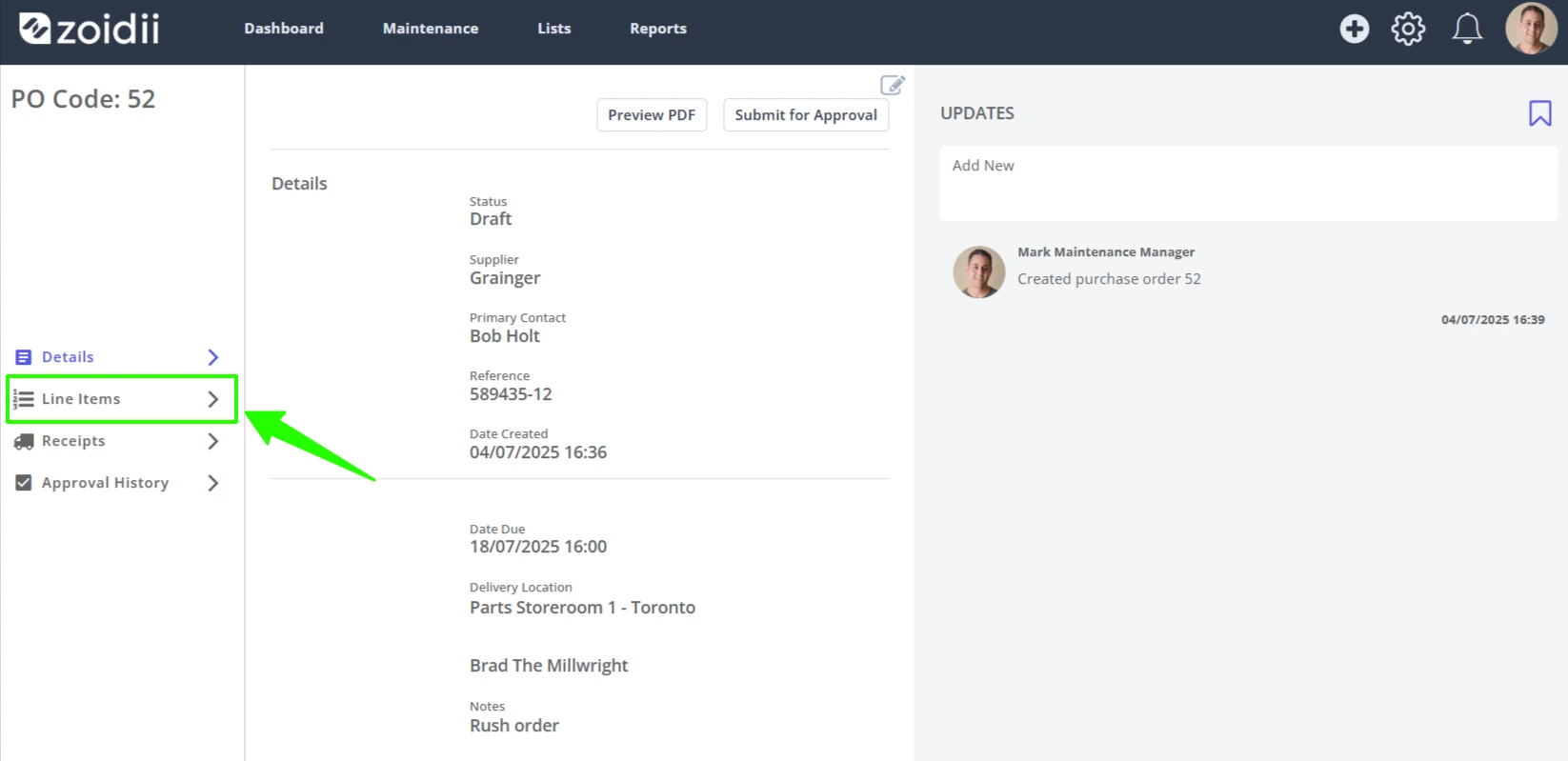Click the edit pencil icon above Preview PDF
The height and width of the screenshot is (761, 1568).
click(x=893, y=85)
